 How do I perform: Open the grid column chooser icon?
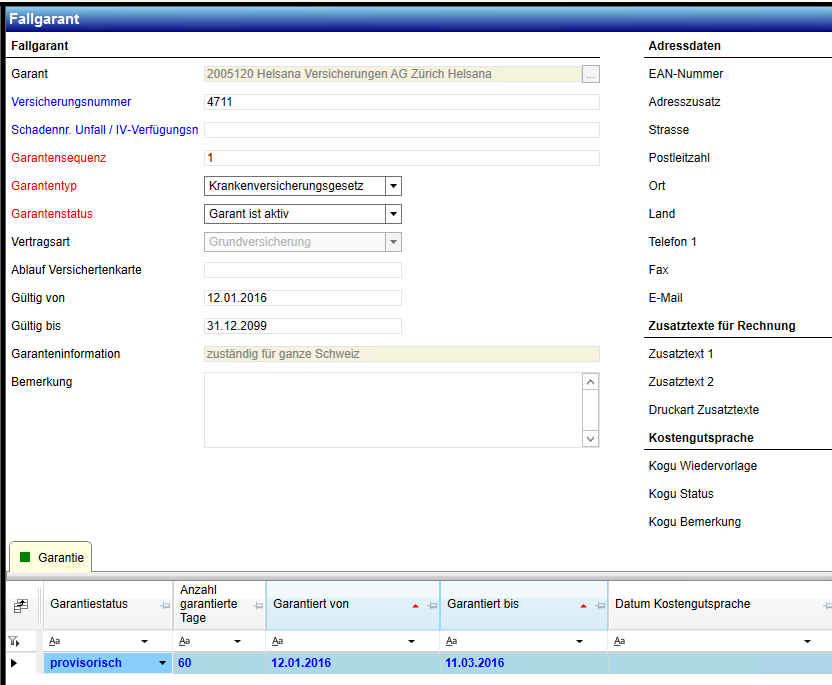[20, 606]
